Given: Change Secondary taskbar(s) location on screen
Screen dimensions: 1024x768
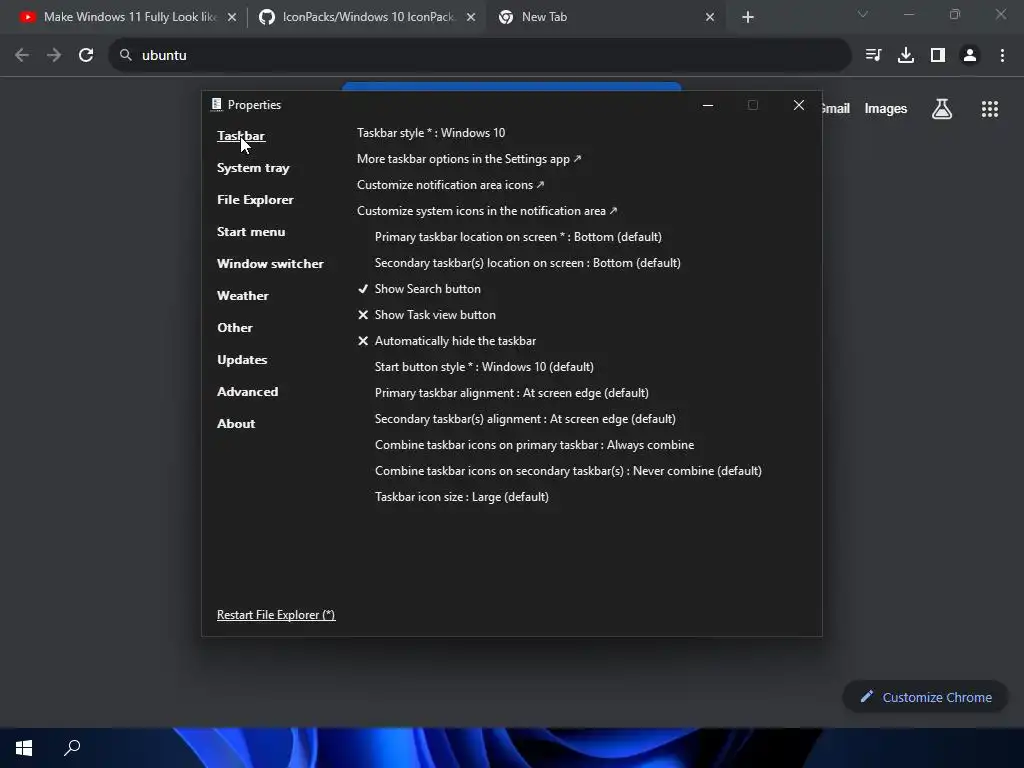Looking at the screenshot, I should click(x=528, y=263).
